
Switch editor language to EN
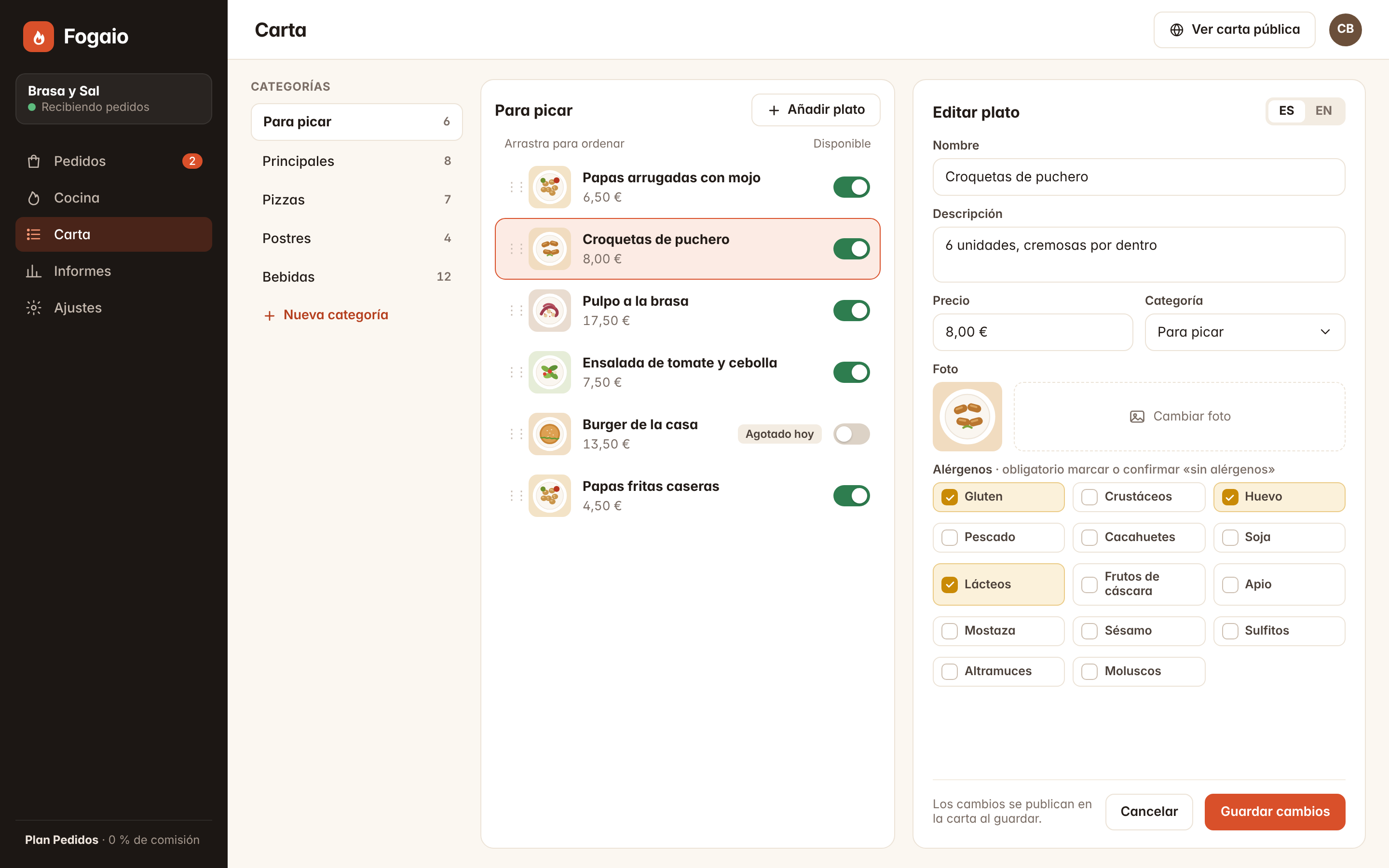click(x=1323, y=111)
